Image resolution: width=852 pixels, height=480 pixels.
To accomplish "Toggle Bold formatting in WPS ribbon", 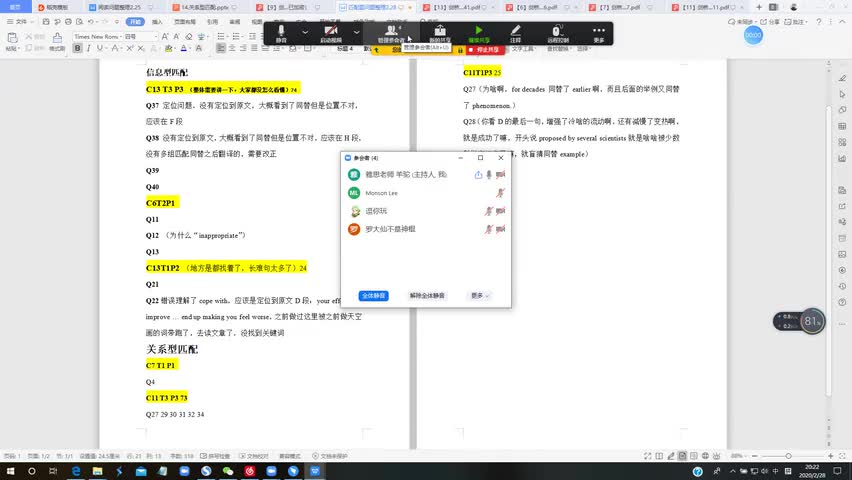I will click(78, 48).
